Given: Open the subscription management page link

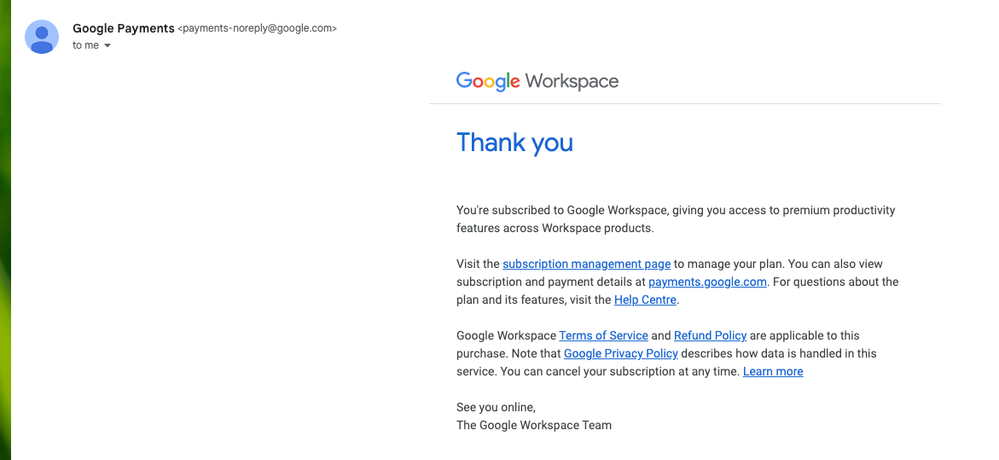Looking at the screenshot, I should coord(586,264).
